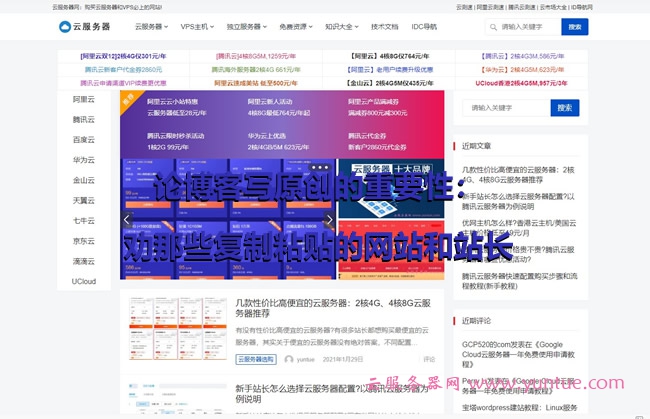Click the blue header 搜索 button

574,27
